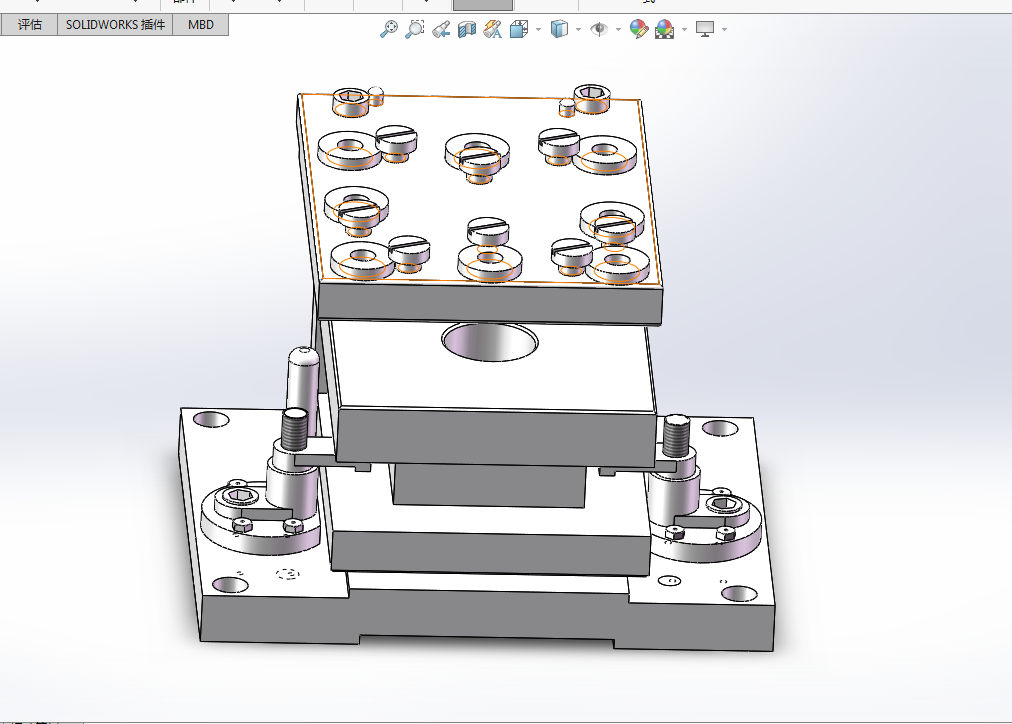This screenshot has height=724, width=1012.
Task: Click Edit Appearance color ball icon
Action: (x=638, y=29)
